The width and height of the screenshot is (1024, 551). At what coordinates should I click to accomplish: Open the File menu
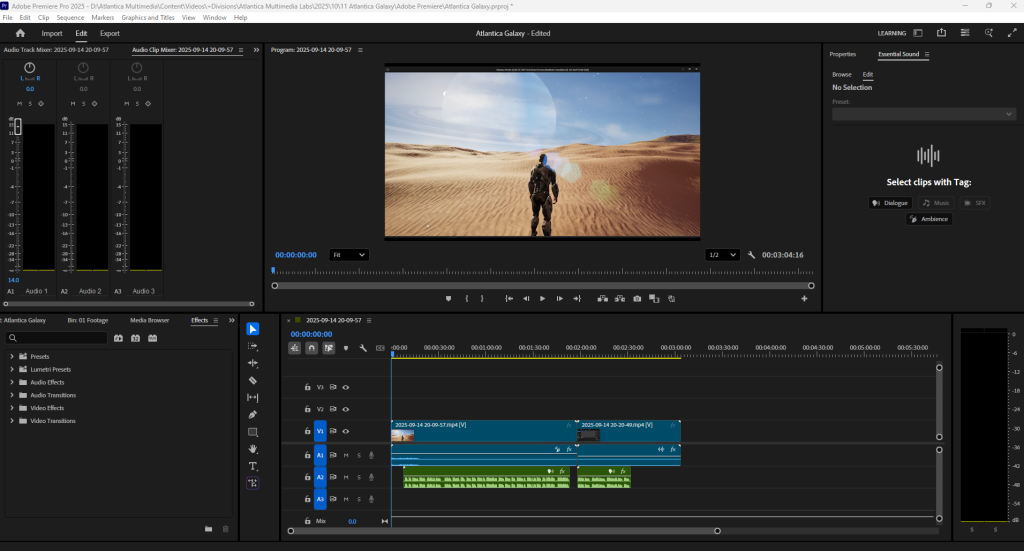pos(7,18)
